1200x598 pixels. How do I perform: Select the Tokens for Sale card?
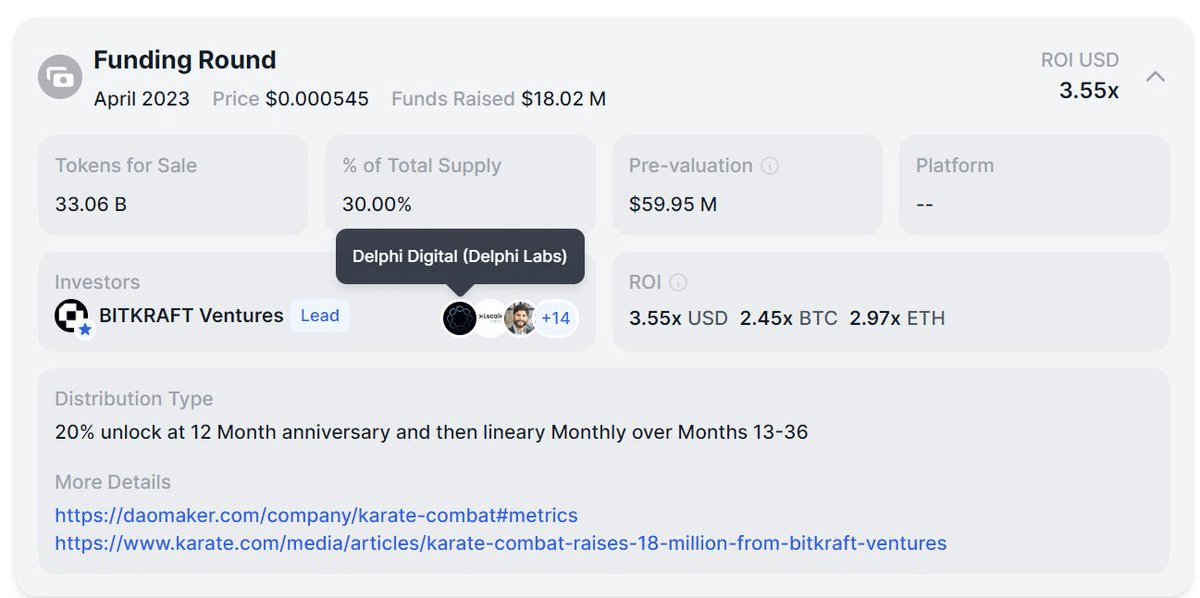click(x=172, y=185)
